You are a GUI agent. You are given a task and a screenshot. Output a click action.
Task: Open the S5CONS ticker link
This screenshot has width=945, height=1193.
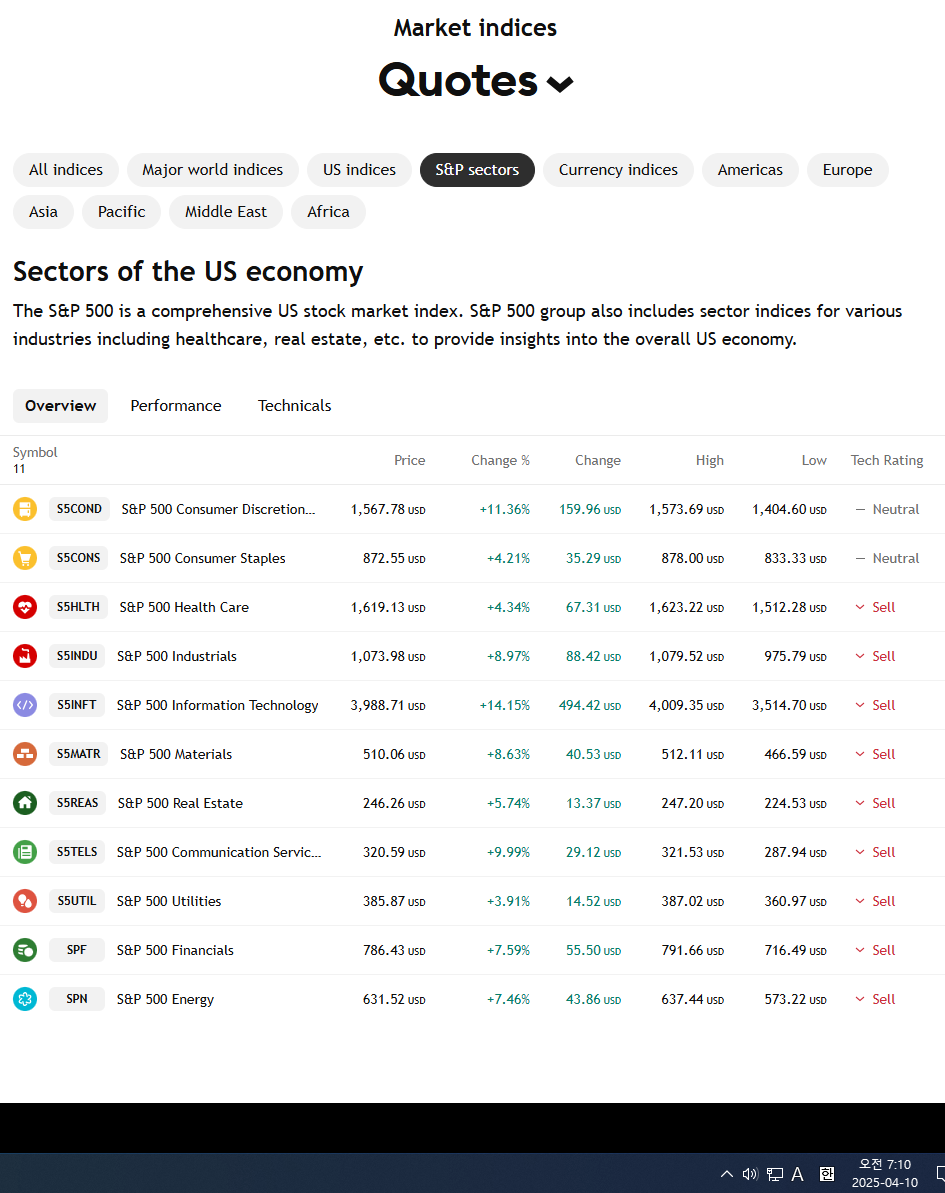point(78,558)
